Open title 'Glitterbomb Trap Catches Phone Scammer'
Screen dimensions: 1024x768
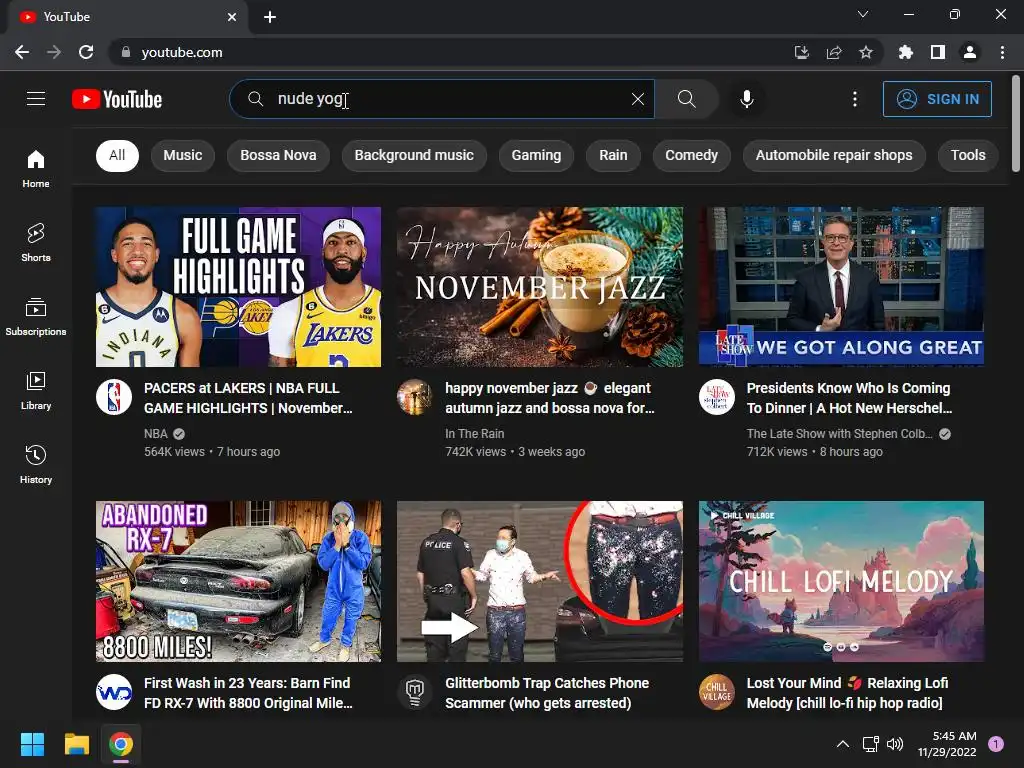[547, 693]
